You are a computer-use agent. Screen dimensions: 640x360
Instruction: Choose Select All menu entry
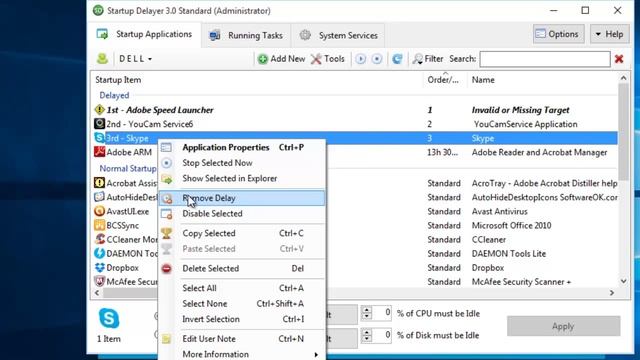tap(242, 288)
